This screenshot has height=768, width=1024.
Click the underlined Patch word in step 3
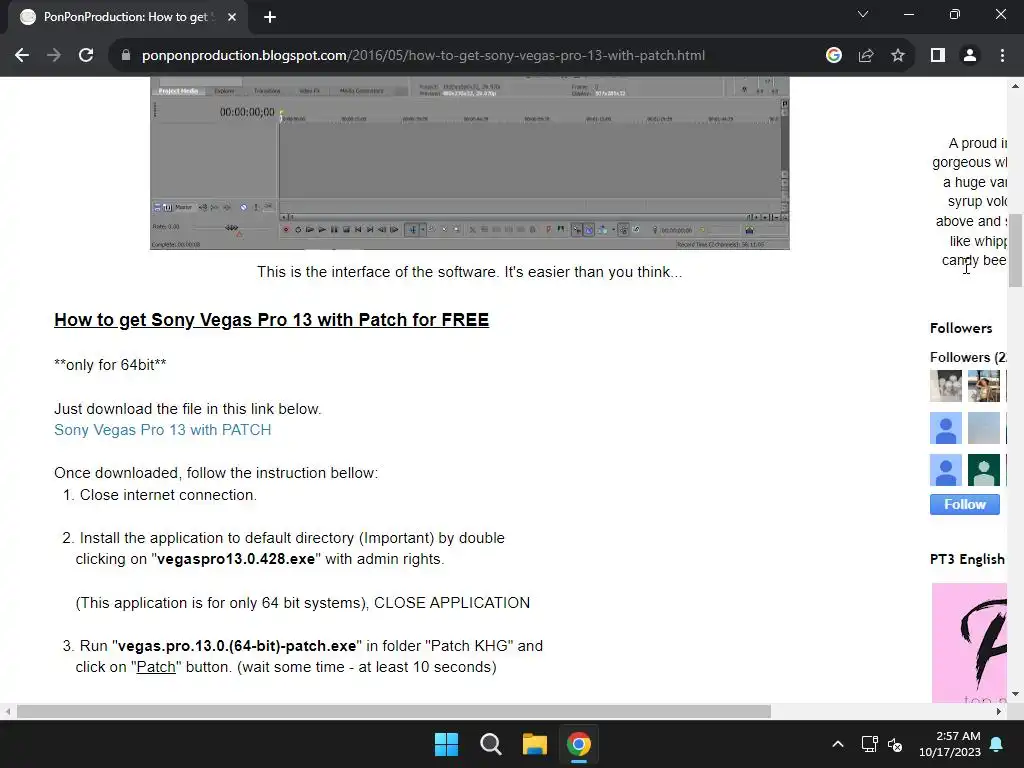[x=156, y=667]
